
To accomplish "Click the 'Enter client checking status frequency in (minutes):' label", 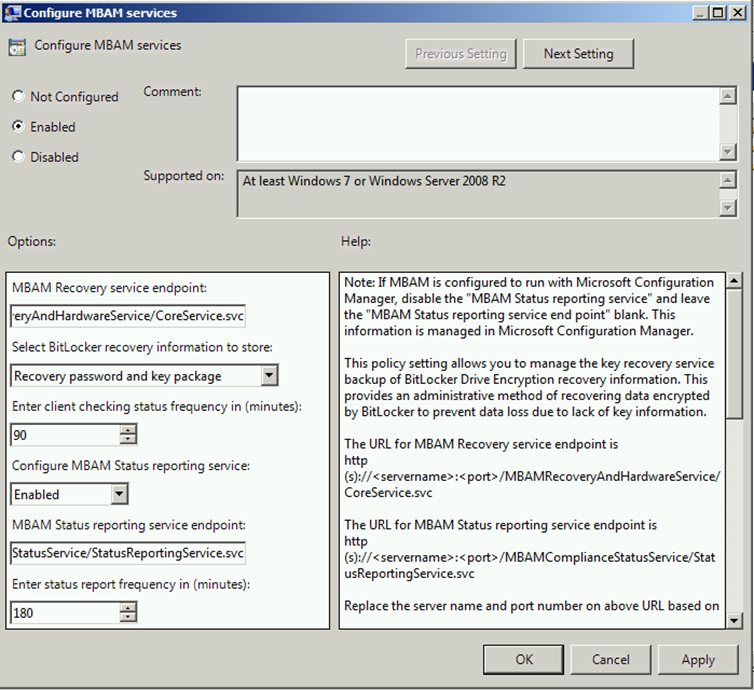I will 157,406.
